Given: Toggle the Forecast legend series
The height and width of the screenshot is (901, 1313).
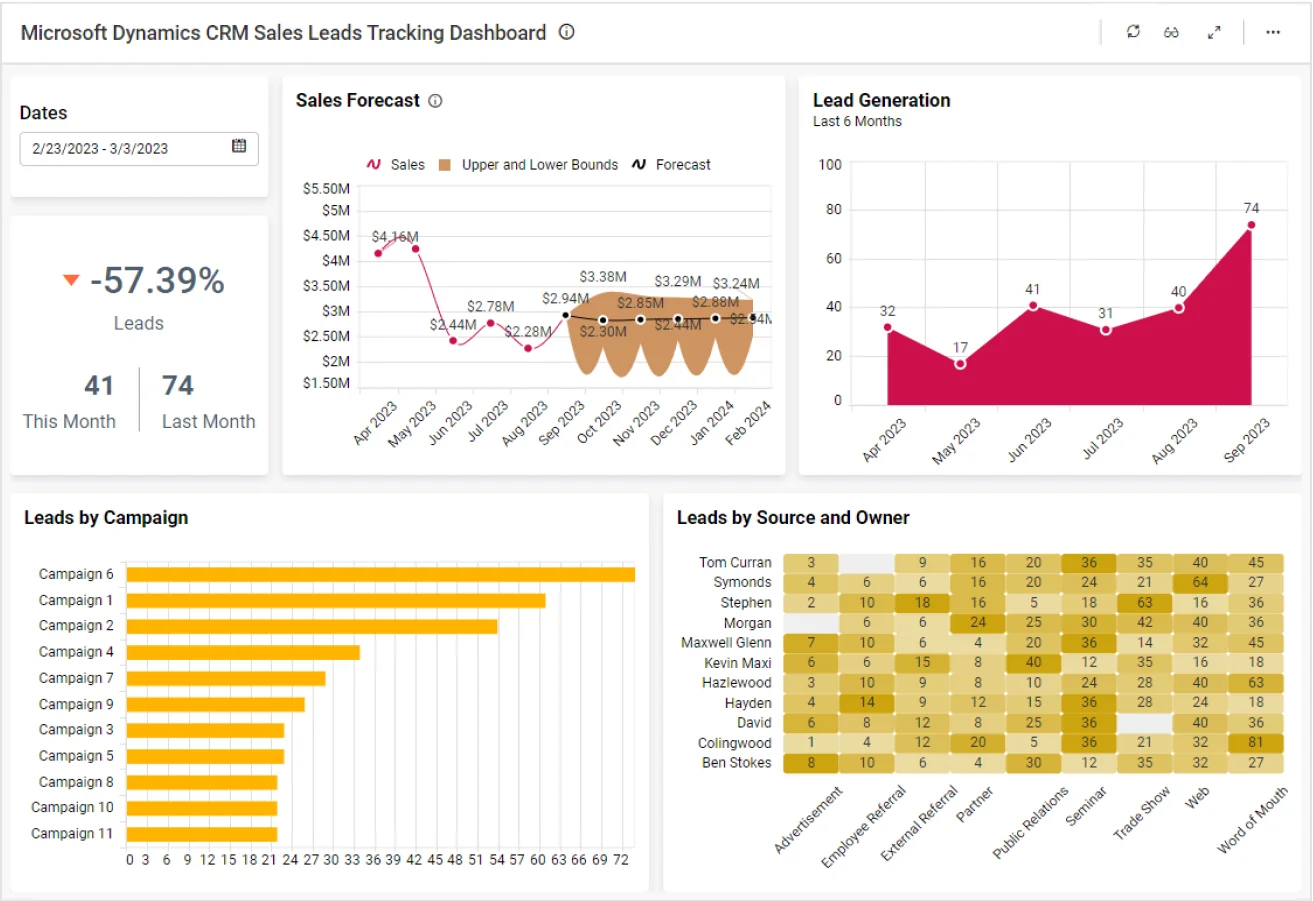Looking at the screenshot, I should coord(672,165).
